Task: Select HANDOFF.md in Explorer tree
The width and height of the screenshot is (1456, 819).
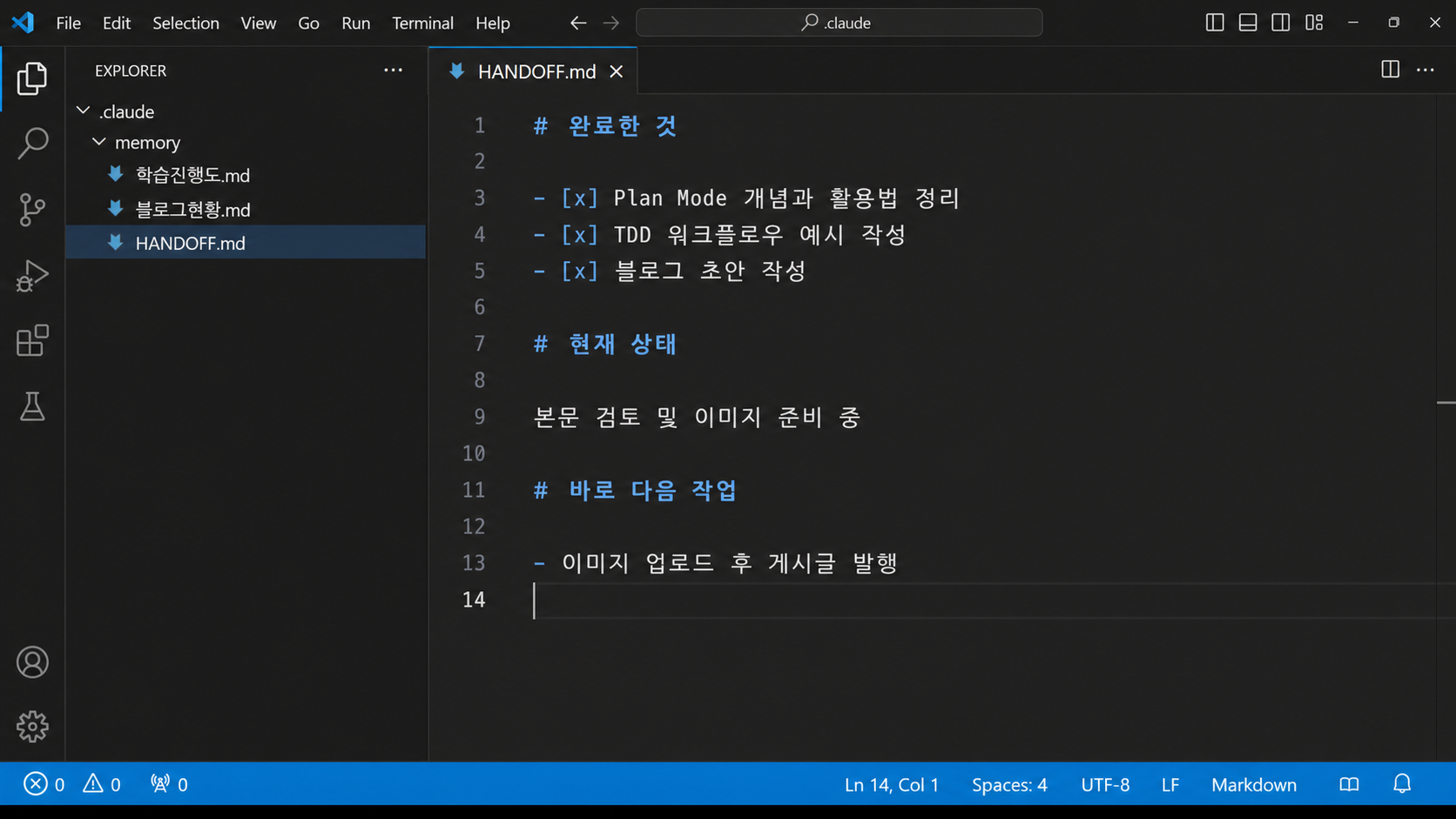Action: point(246,243)
